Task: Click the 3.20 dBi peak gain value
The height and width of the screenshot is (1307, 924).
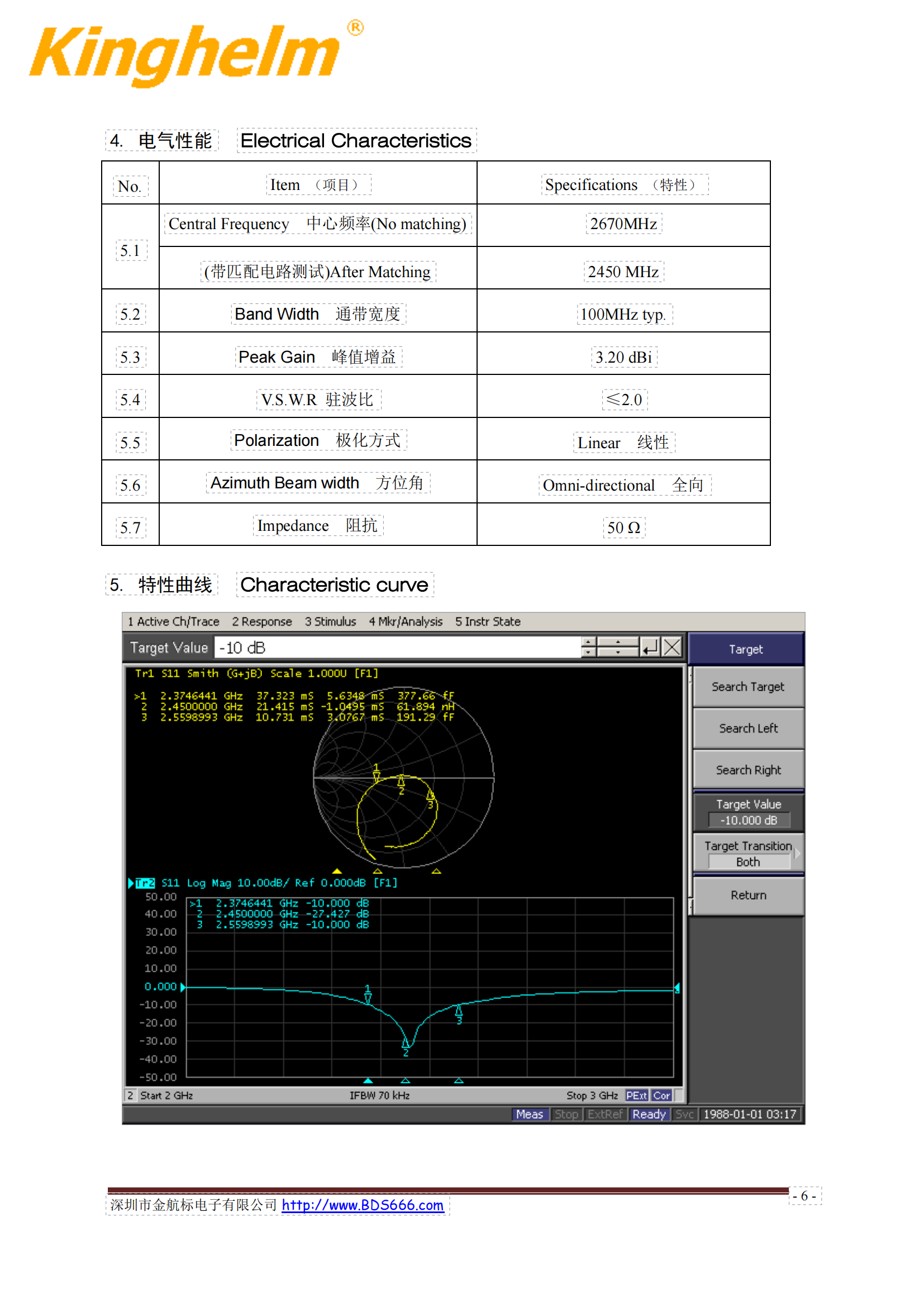Action: (x=624, y=358)
